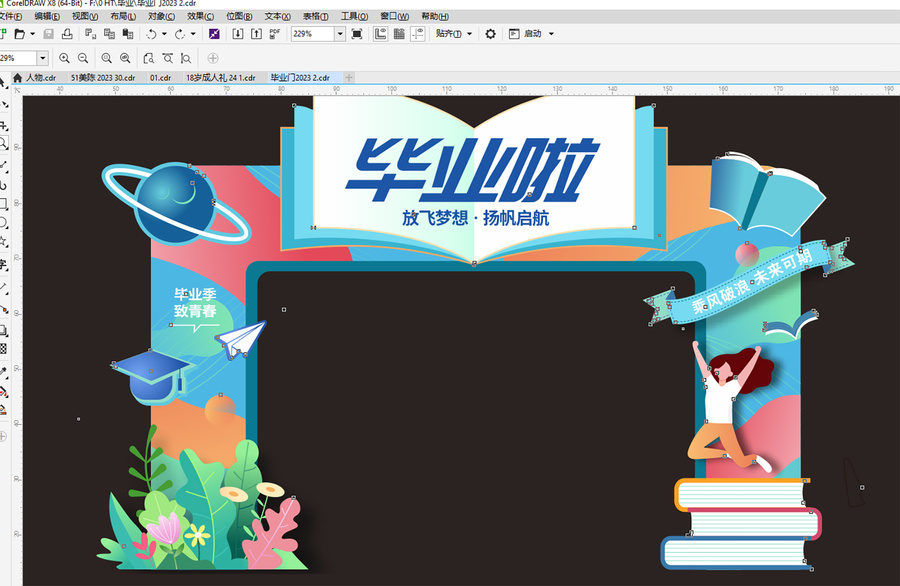Undo the last action
Screen dimensions: 900x586
[152, 34]
